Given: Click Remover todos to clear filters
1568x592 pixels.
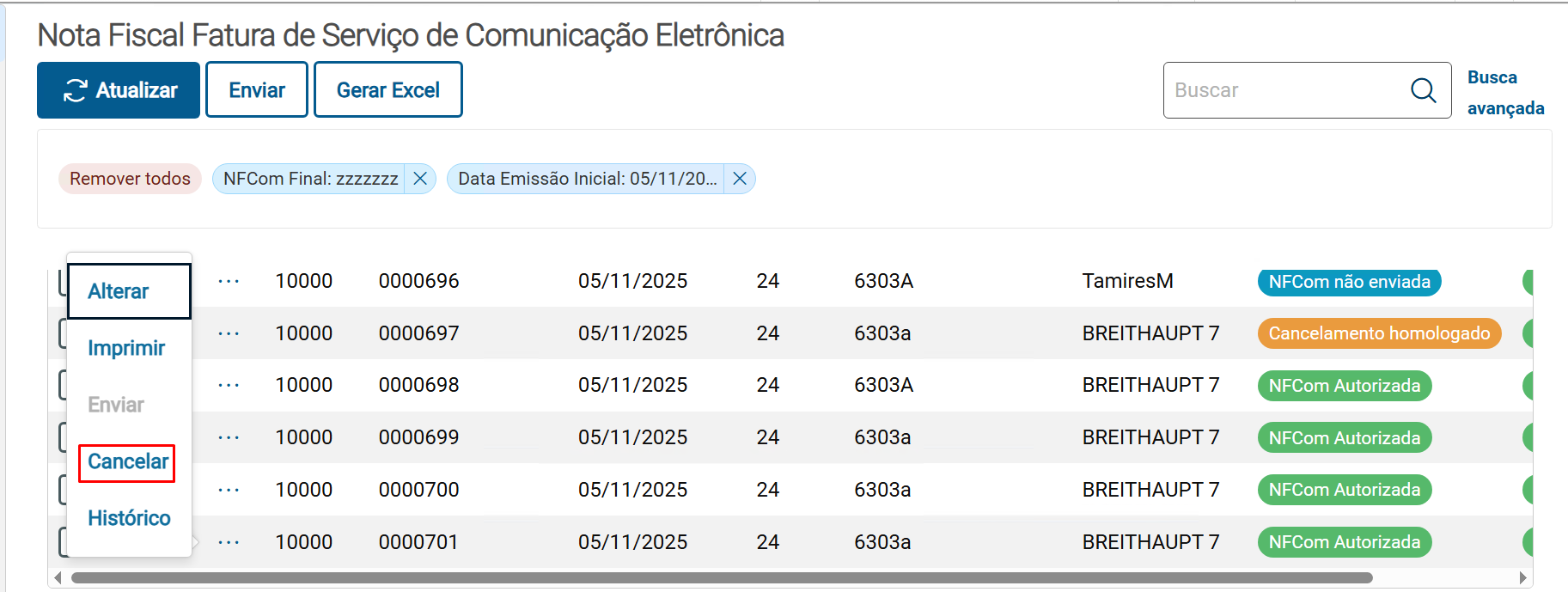Looking at the screenshot, I should click(x=130, y=179).
